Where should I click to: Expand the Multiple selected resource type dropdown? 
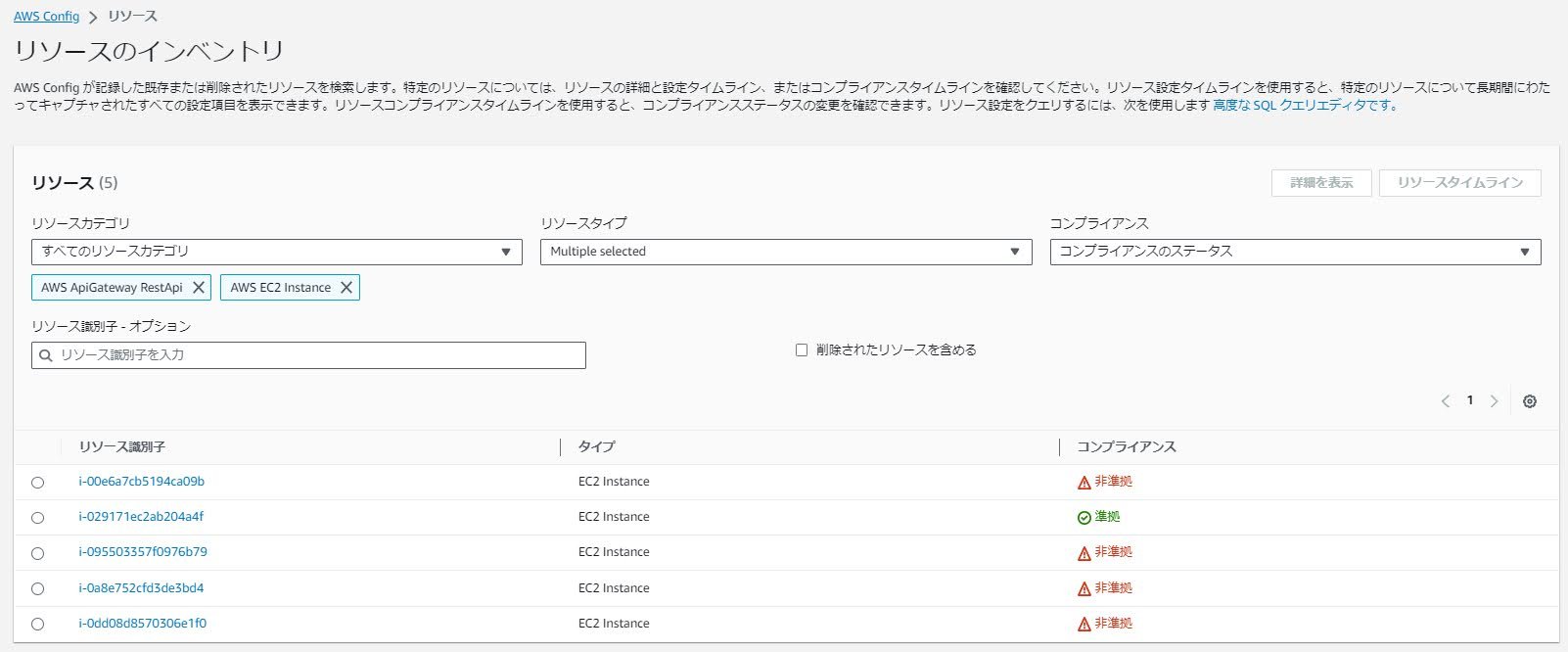(x=785, y=252)
